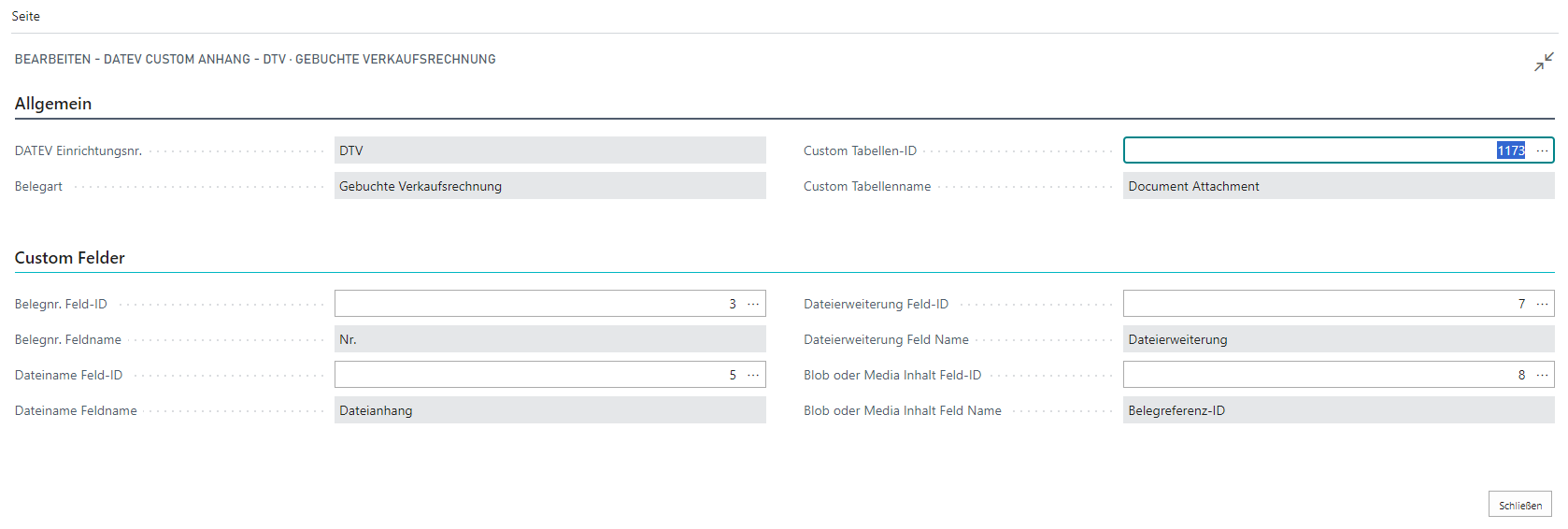Click the Belegart field Gebuchte Verkaufsrechnung
The image size is (1568, 529).
[549, 186]
